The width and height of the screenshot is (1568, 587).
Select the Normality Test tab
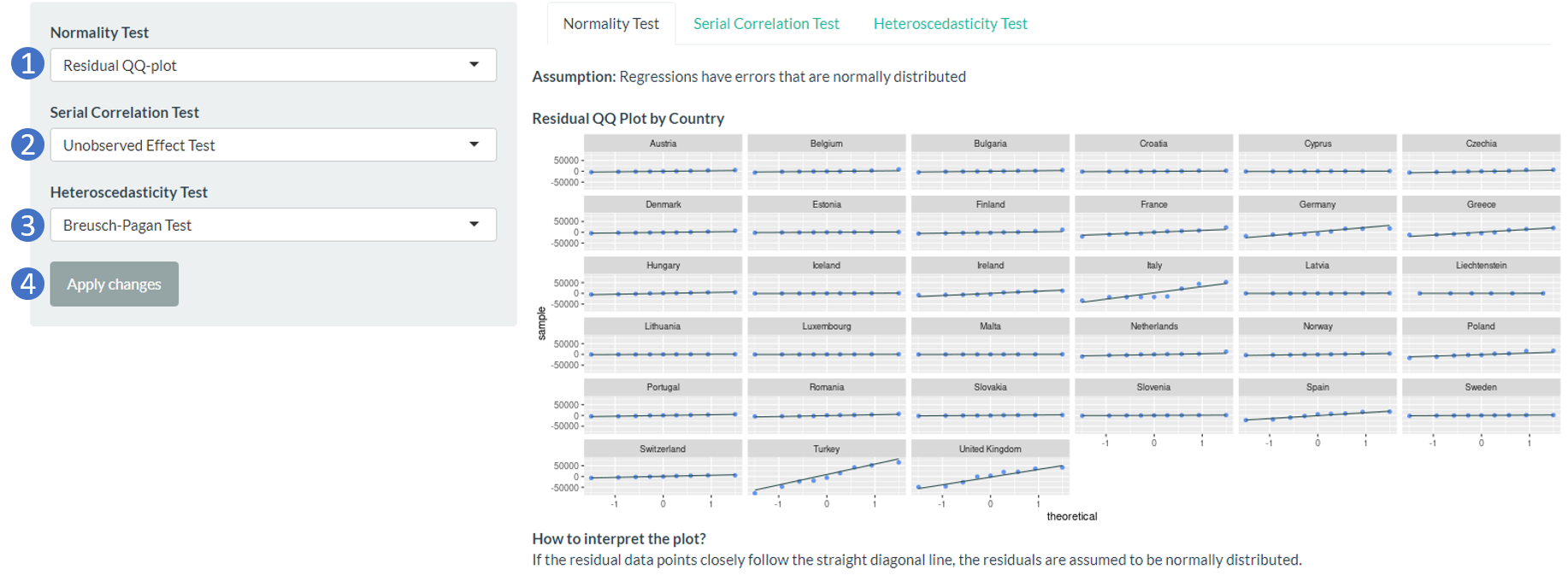pyautogui.click(x=610, y=24)
